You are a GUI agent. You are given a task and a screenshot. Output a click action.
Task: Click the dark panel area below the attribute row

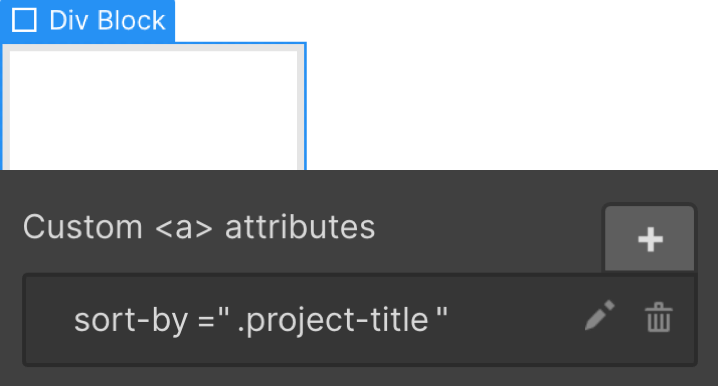359,376
